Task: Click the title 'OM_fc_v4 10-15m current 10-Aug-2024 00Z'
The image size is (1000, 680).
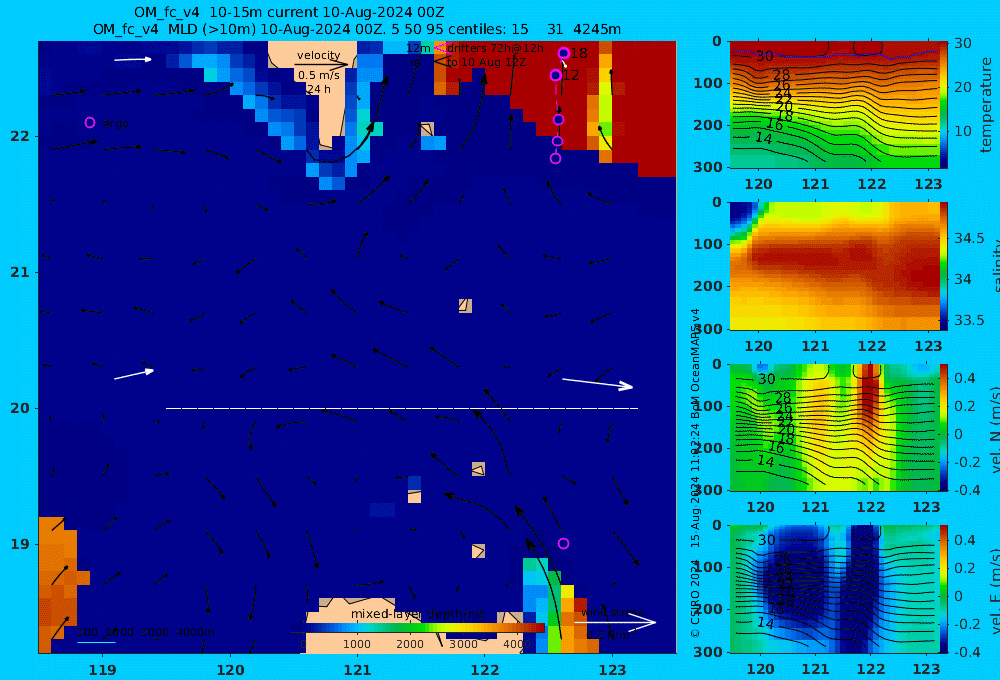Action: [x=289, y=12]
